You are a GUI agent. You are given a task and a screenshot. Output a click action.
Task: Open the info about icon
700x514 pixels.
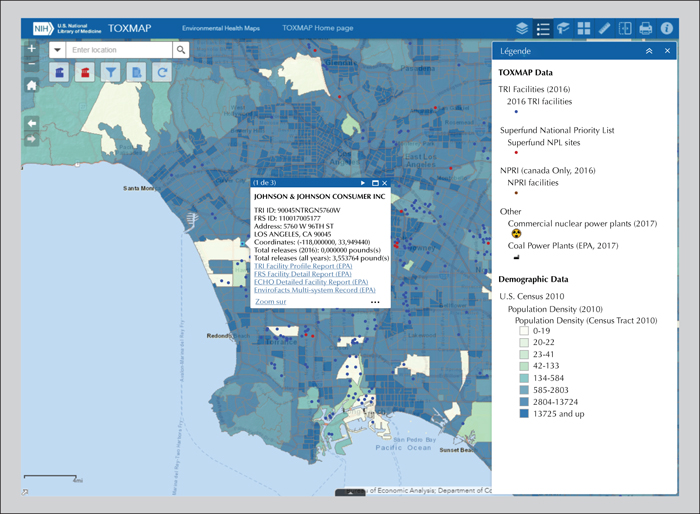click(x=667, y=28)
